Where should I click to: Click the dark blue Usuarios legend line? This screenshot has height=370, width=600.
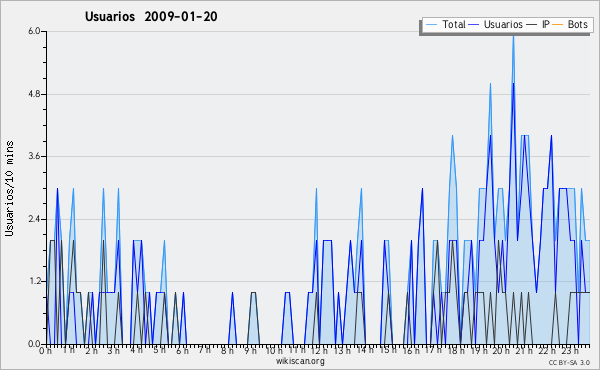click(x=473, y=25)
